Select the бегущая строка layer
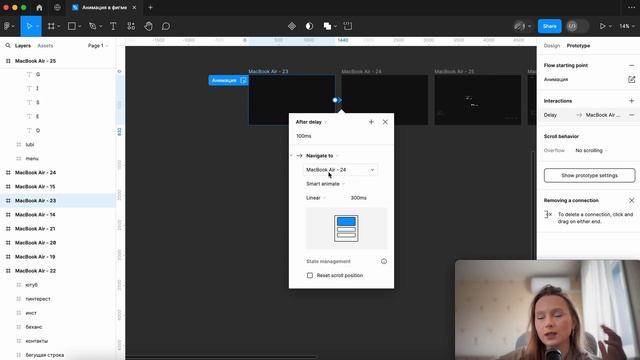 [x=58, y=355]
